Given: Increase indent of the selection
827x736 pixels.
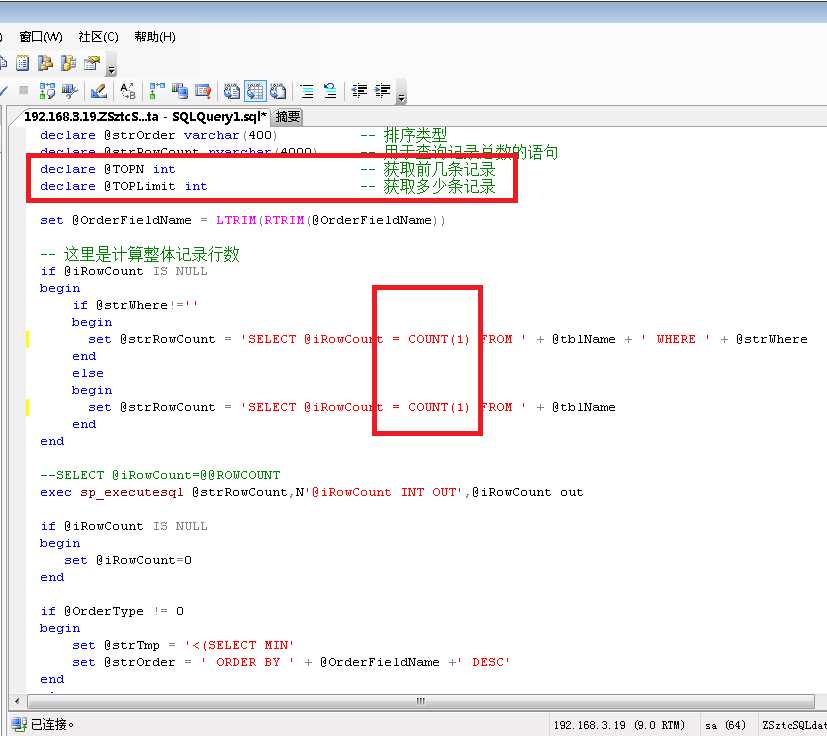Looking at the screenshot, I should [x=382, y=91].
